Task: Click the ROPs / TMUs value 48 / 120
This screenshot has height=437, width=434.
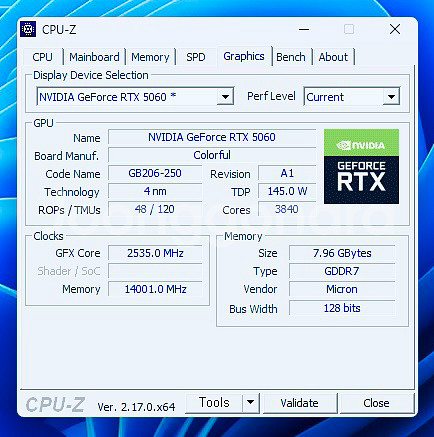Action: [155, 209]
